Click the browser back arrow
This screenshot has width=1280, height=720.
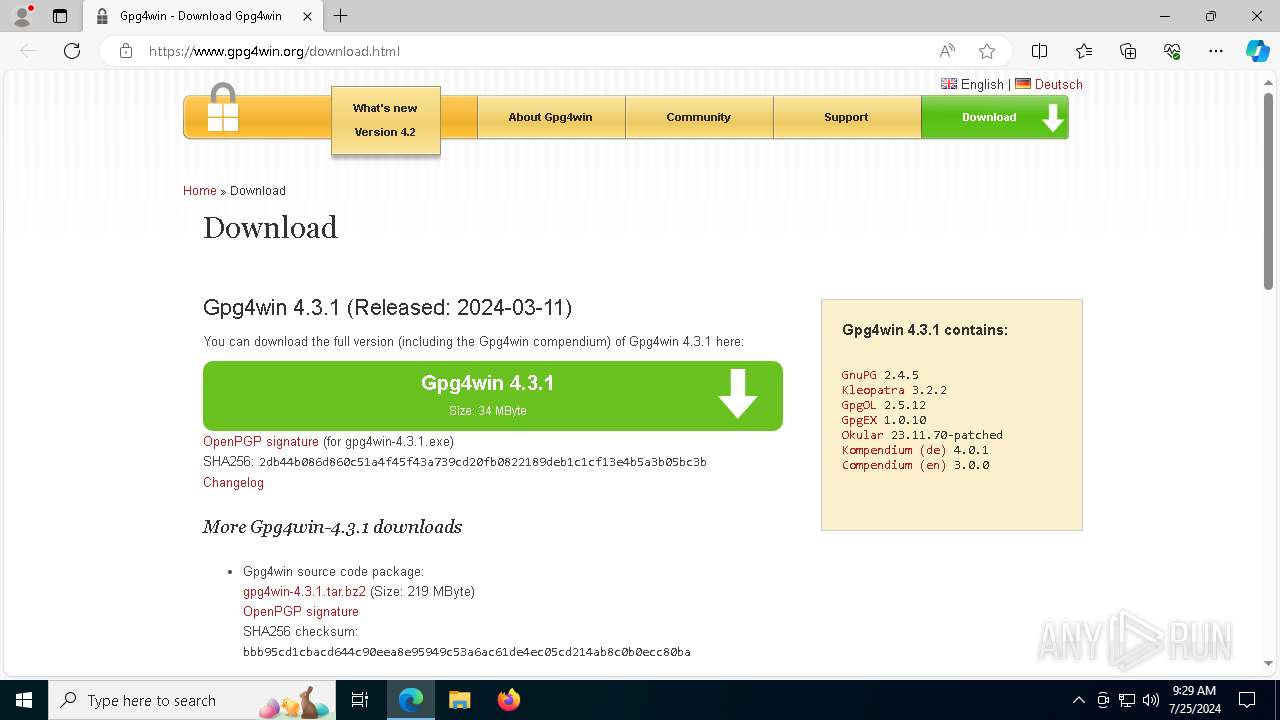click(28, 51)
